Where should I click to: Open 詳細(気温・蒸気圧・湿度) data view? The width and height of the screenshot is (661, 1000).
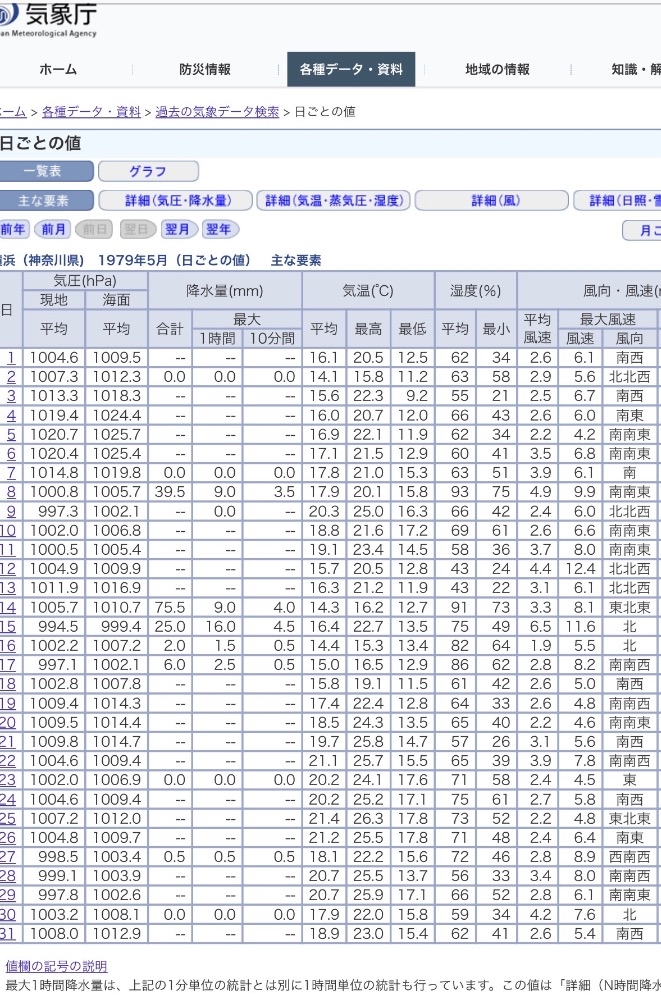click(334, 201)
